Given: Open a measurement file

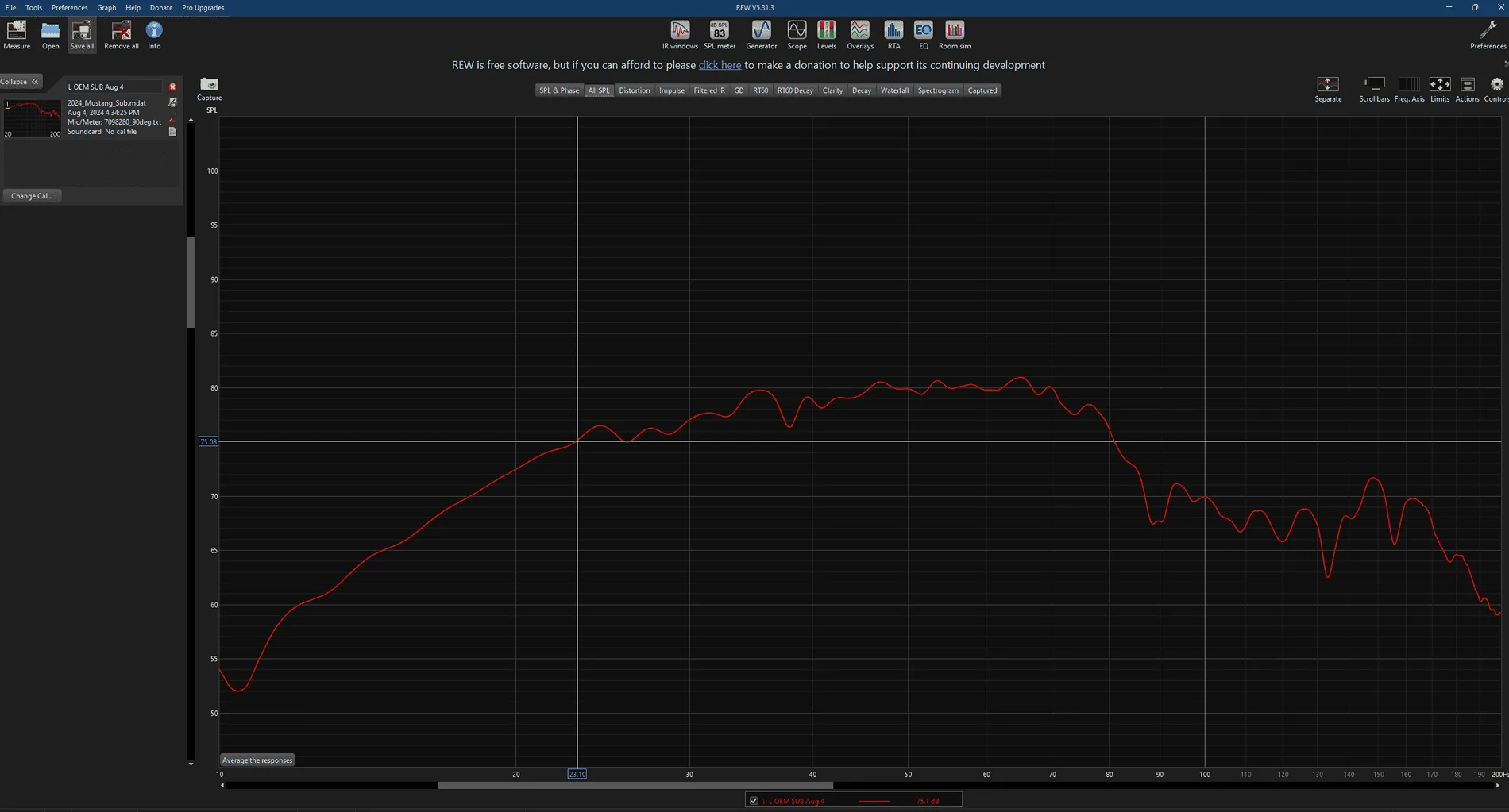Looking at the screenshot, I should (50, 35).
